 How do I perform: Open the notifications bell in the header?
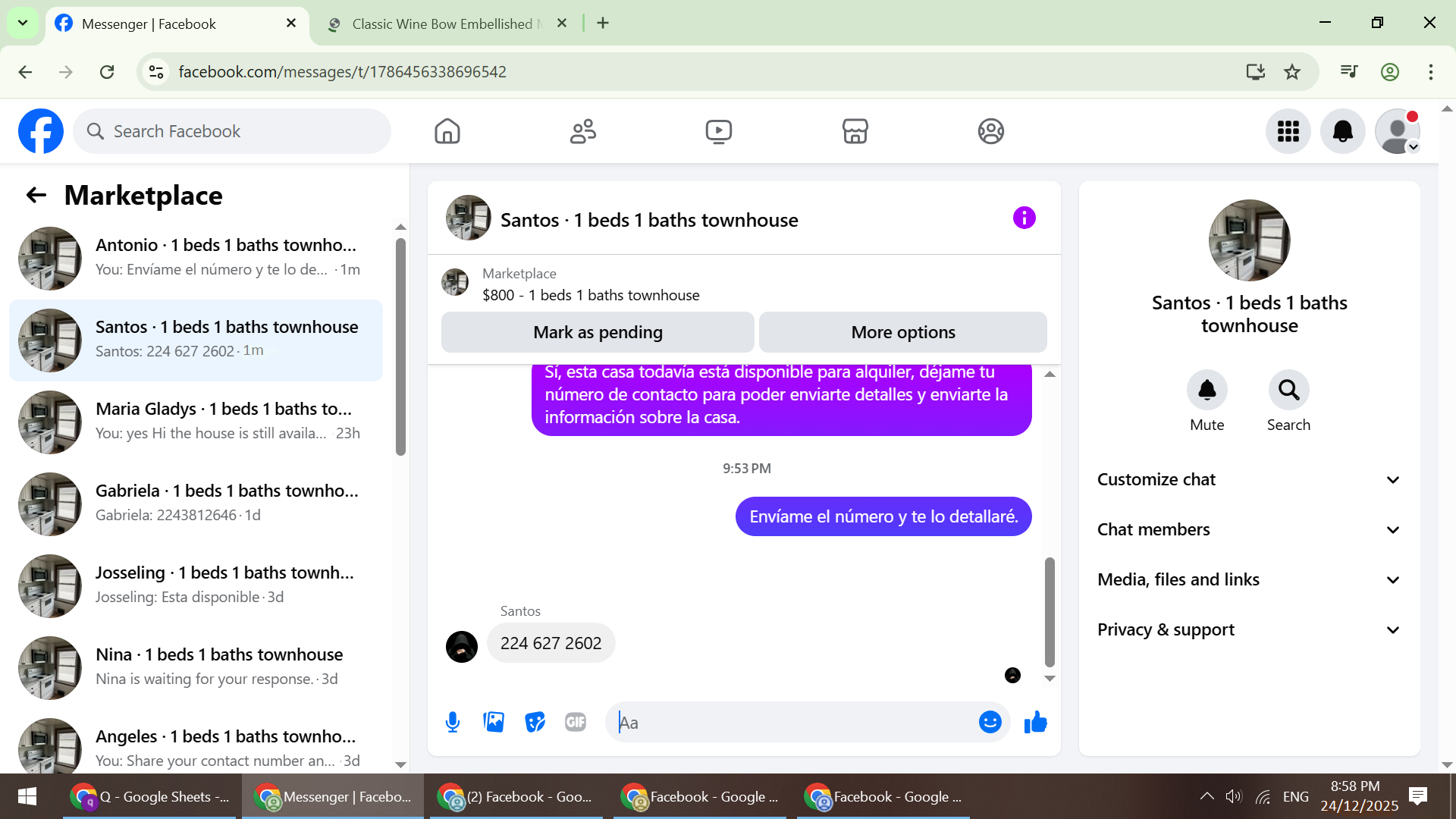(1342, 131)
